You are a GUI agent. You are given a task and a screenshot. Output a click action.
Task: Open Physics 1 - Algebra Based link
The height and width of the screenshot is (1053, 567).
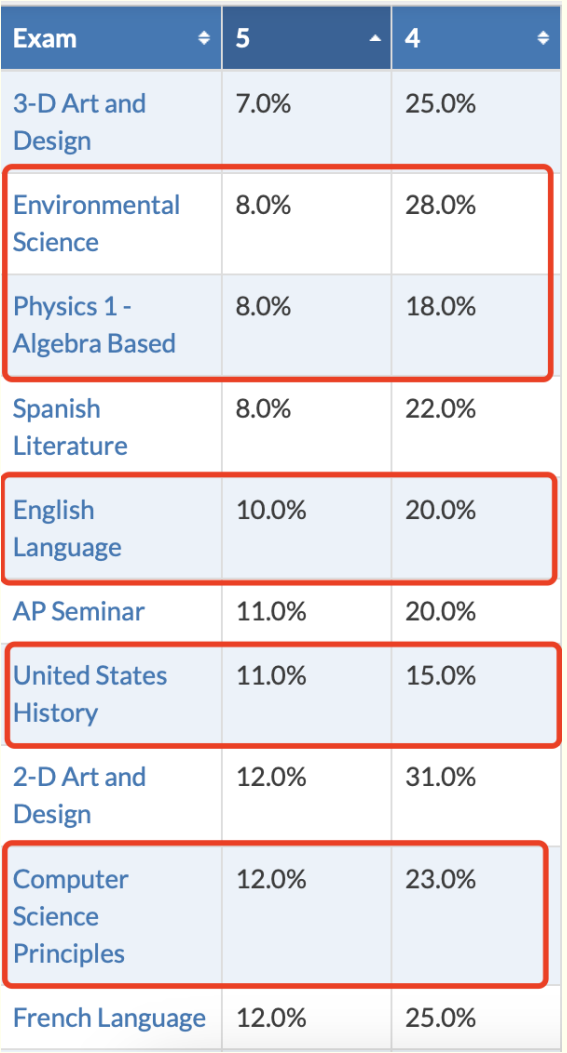pyautogui.click(x=94, y=324)
